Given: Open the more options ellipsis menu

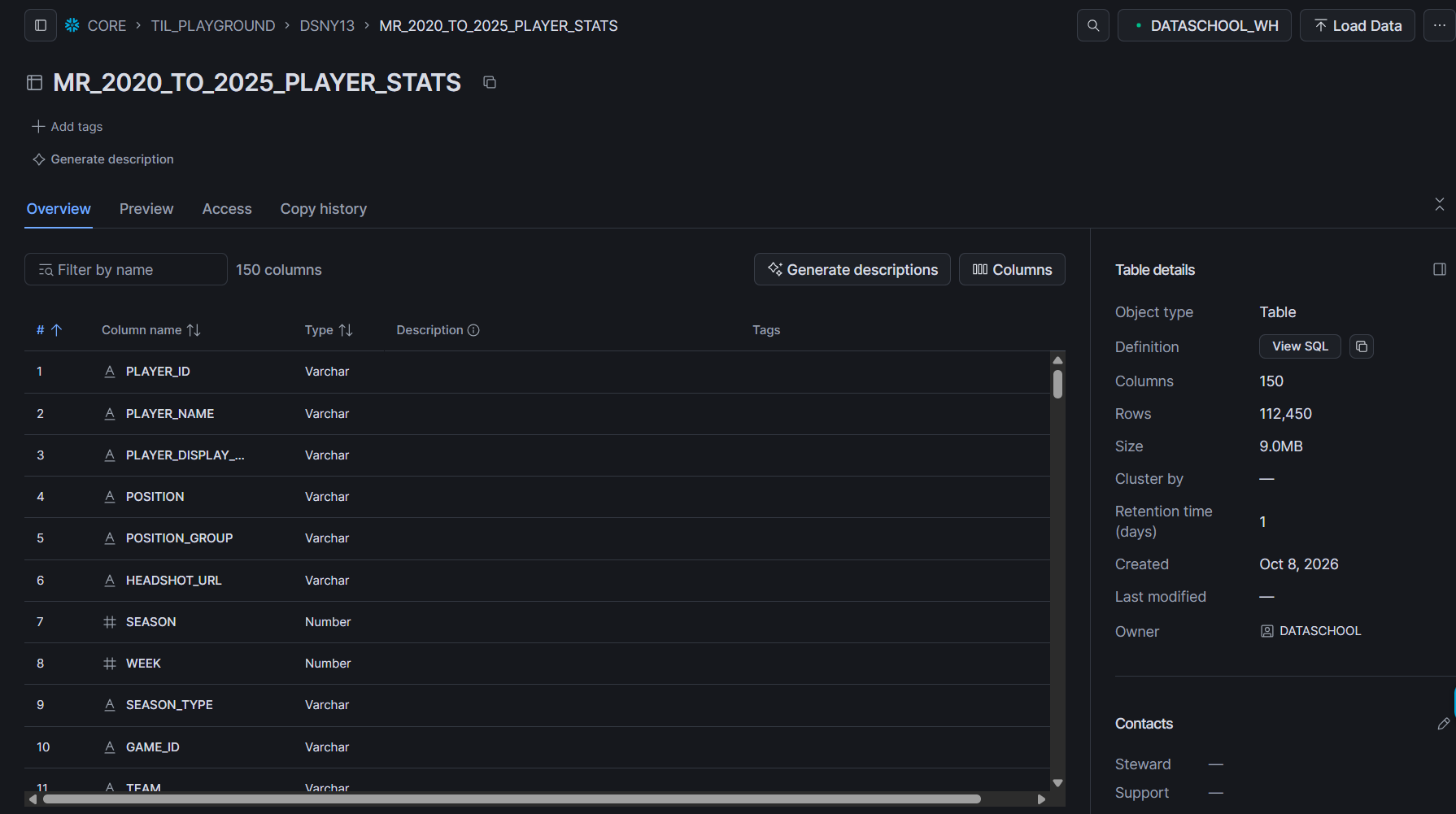Looking at the screenshot, I should [x=1439, y=25].
